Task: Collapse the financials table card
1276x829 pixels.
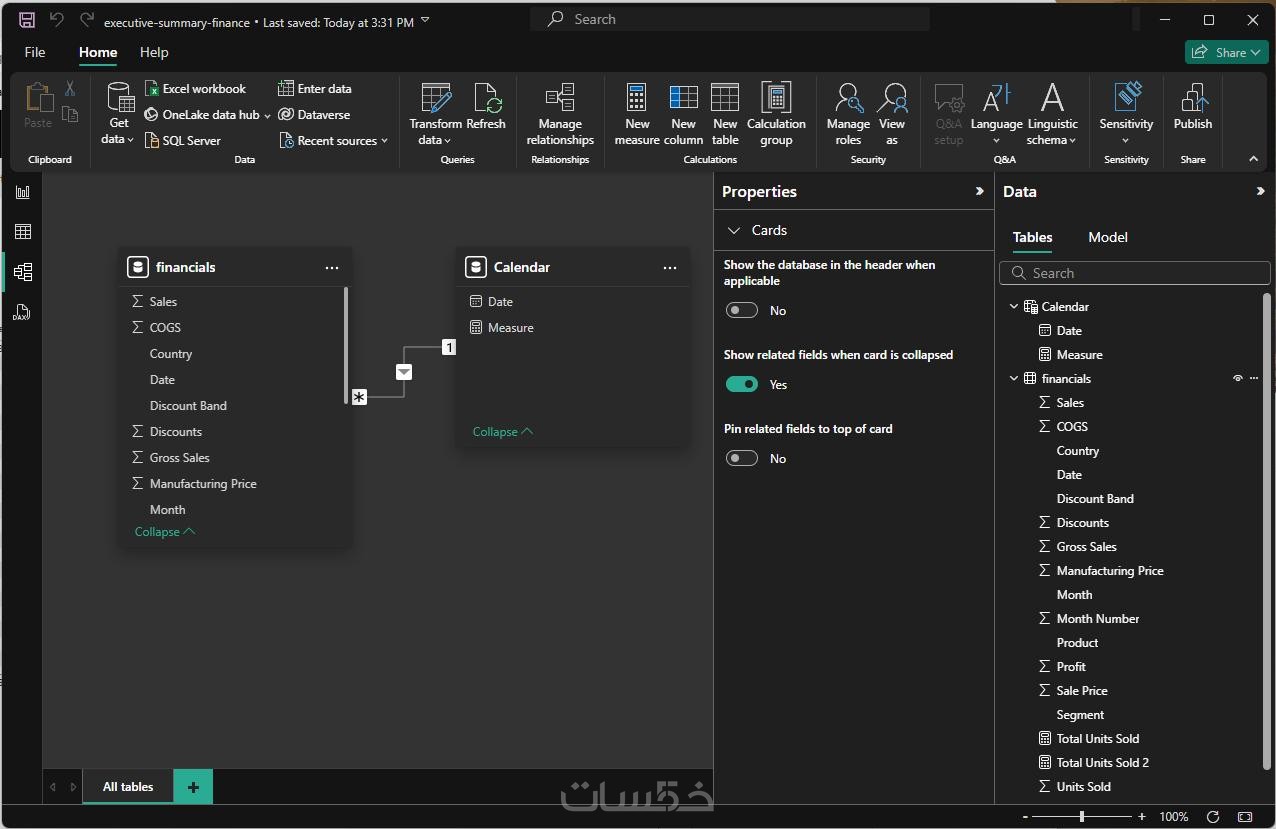Action: pyautogui.click(x=165, y=532)
